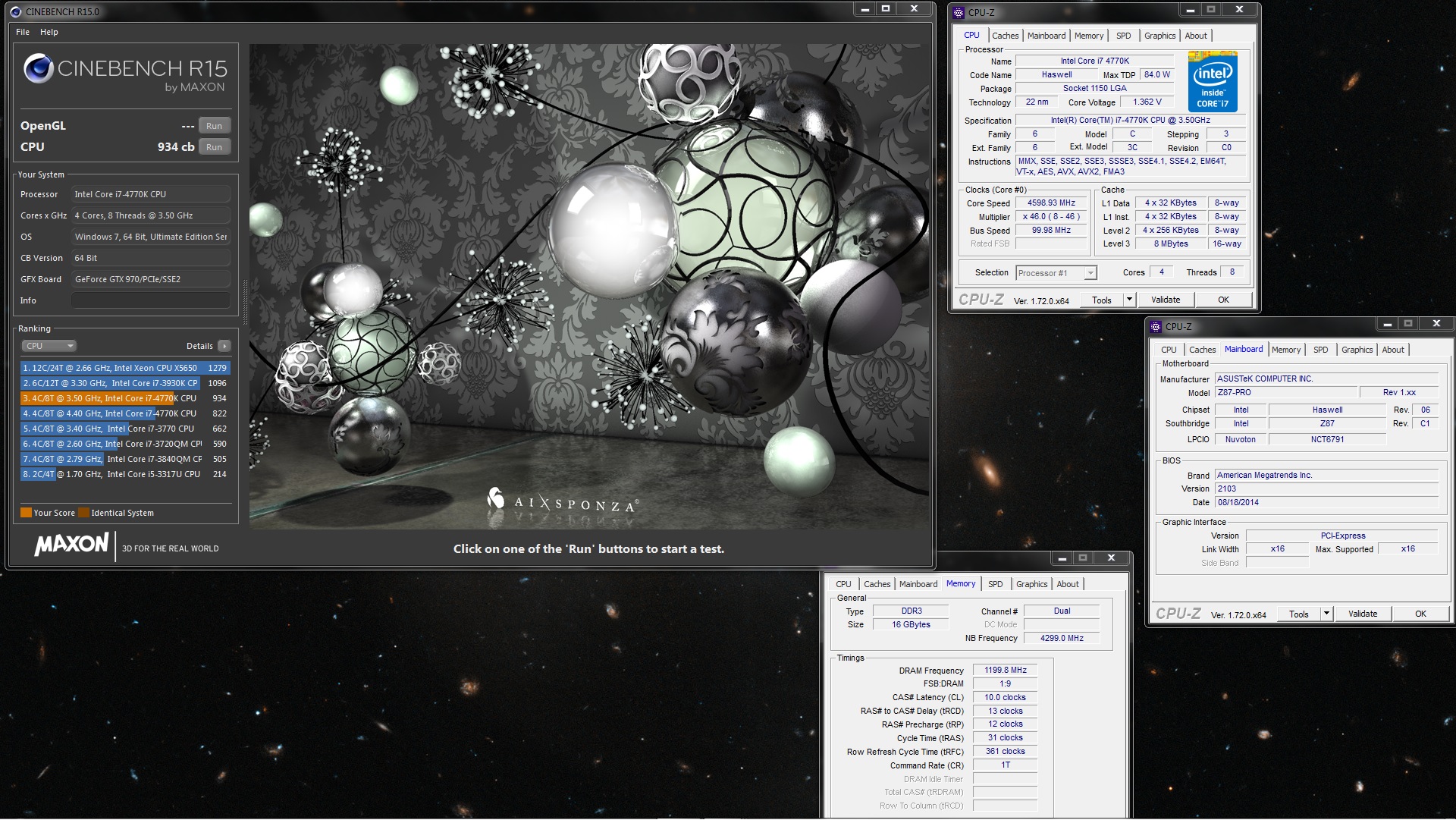Click the Core Speed 4598.93 MHz value

coord(1052,203)
